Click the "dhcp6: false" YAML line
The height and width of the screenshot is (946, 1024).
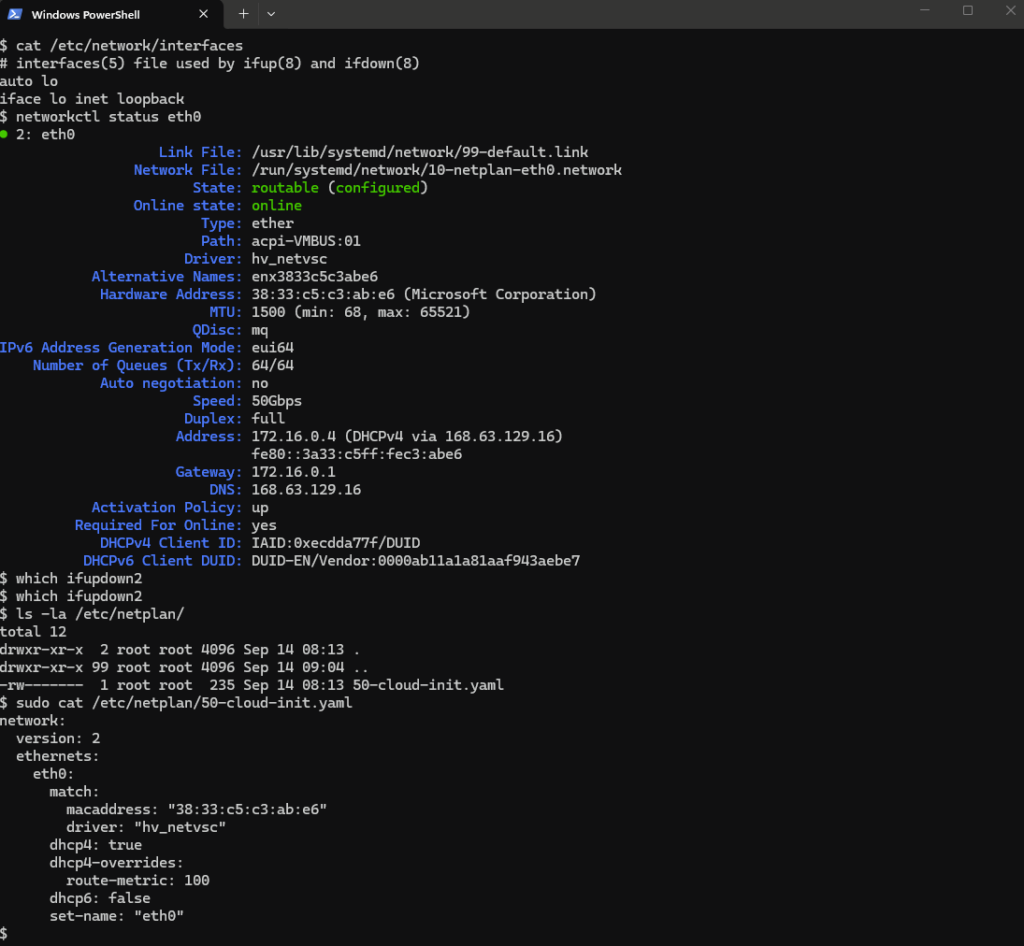[x=100, y=898]
